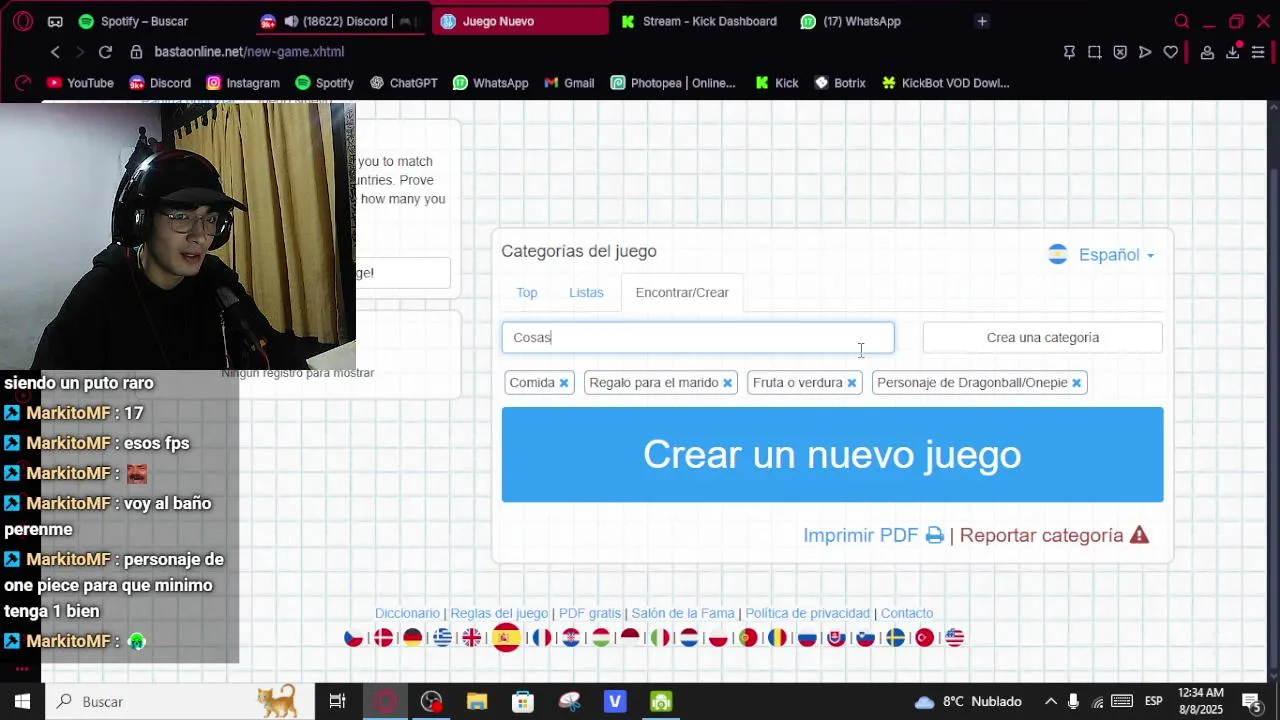1280x720 pixels.
Task: Open Task View on taskbar
Action: coord(337,702)
